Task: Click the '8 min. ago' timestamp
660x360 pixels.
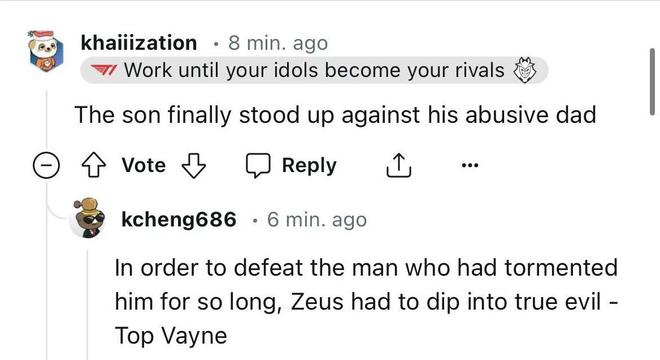Action: [278, 43]
